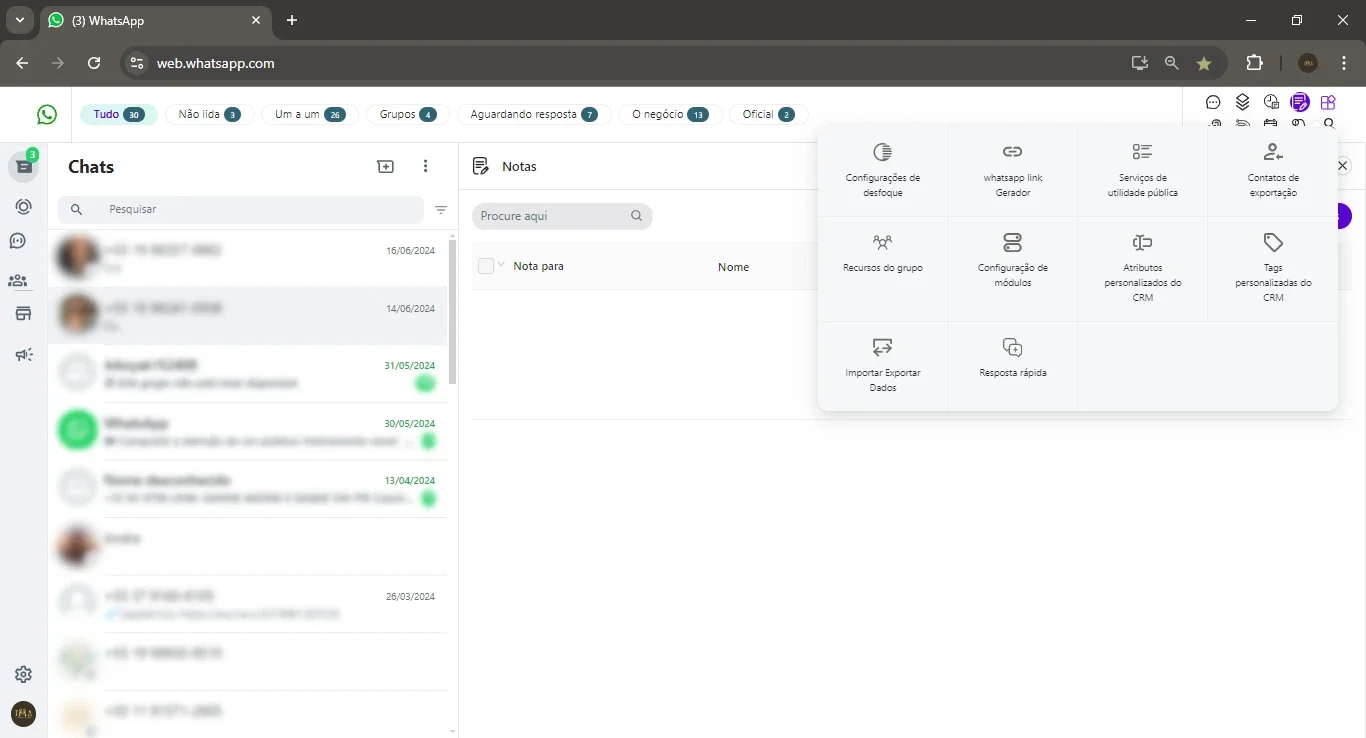Click the scheduled message clock icon
The height and width of the screenshot is (738, 1366).
[1271, 102]
